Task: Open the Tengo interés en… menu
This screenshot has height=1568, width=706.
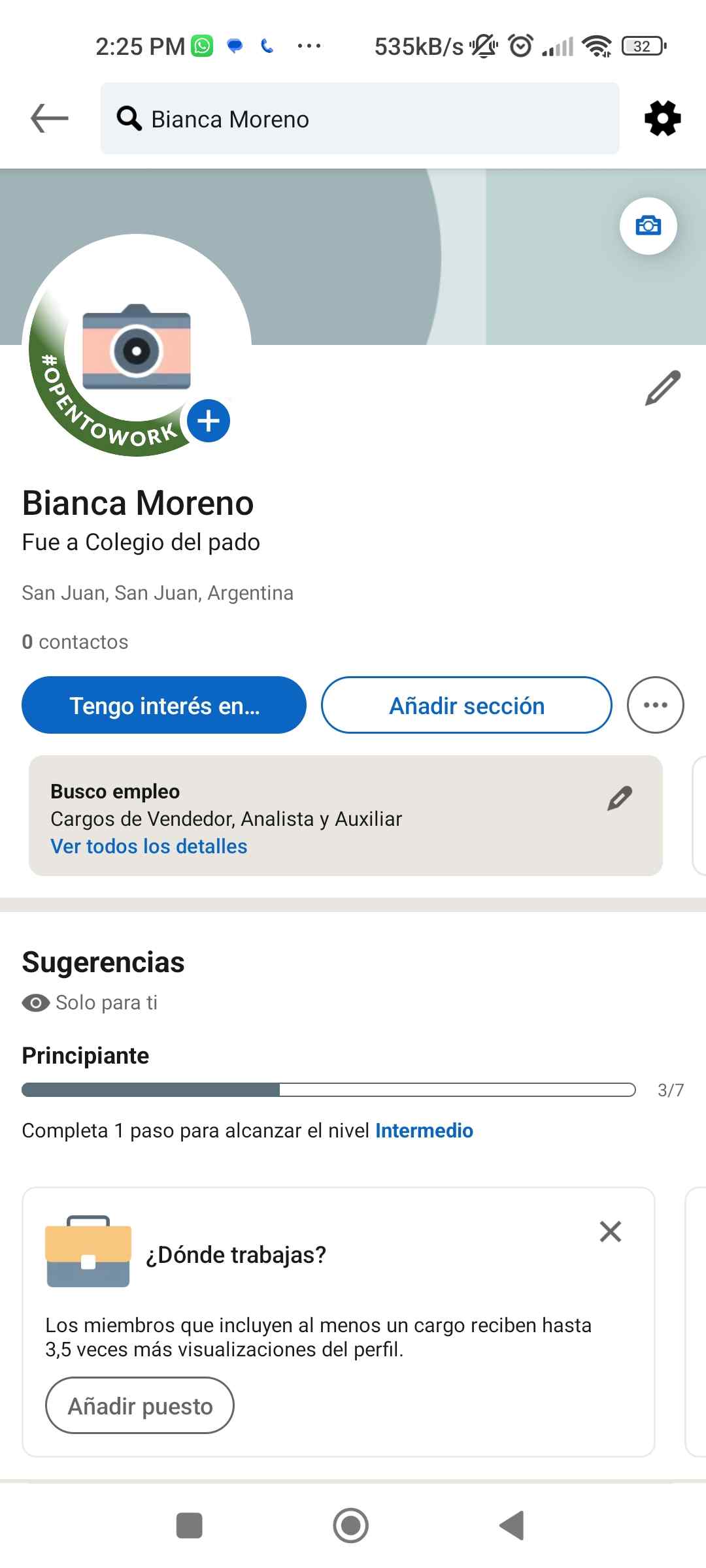Action: coord(164,705)
